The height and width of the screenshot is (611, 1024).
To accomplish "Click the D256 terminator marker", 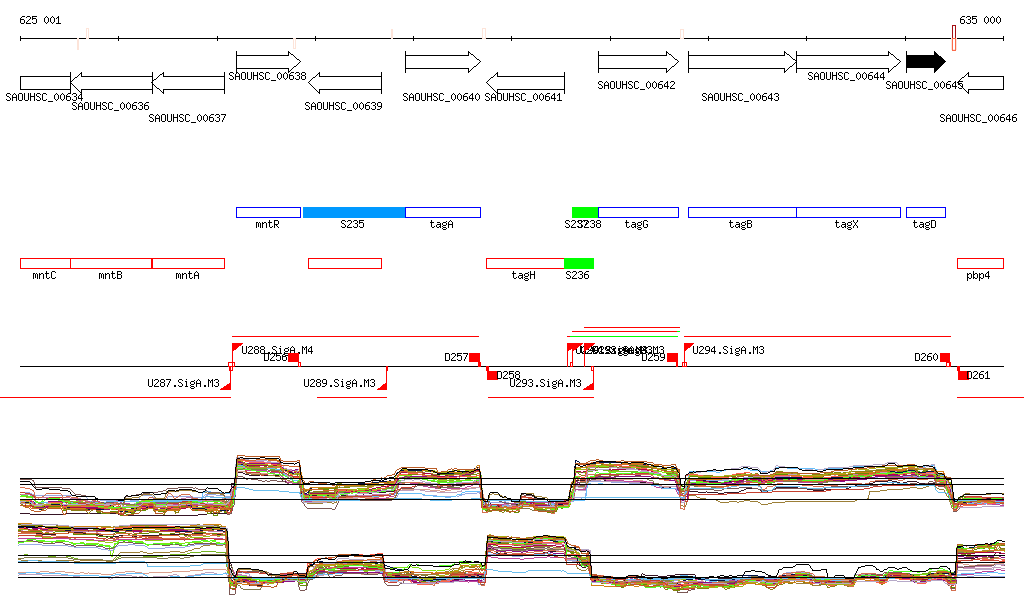I will point(295,358).
